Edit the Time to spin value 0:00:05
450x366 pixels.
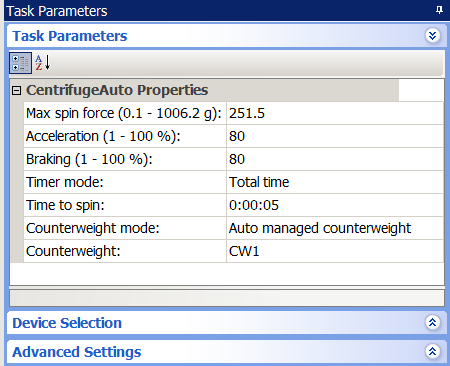(335, 205)
